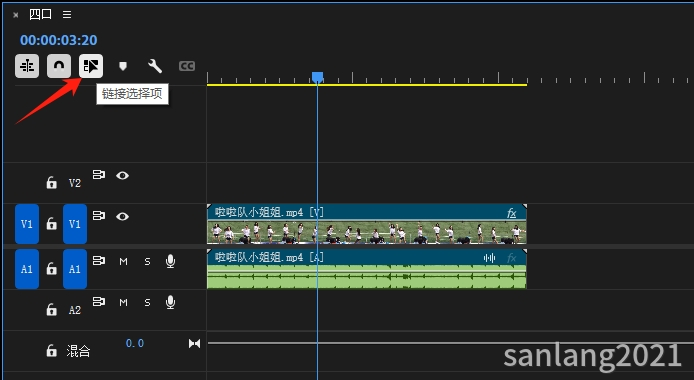Toggle A1 source patching button
Image resolution: width=694 pixels, height=380 pixels.
[27, 269]
